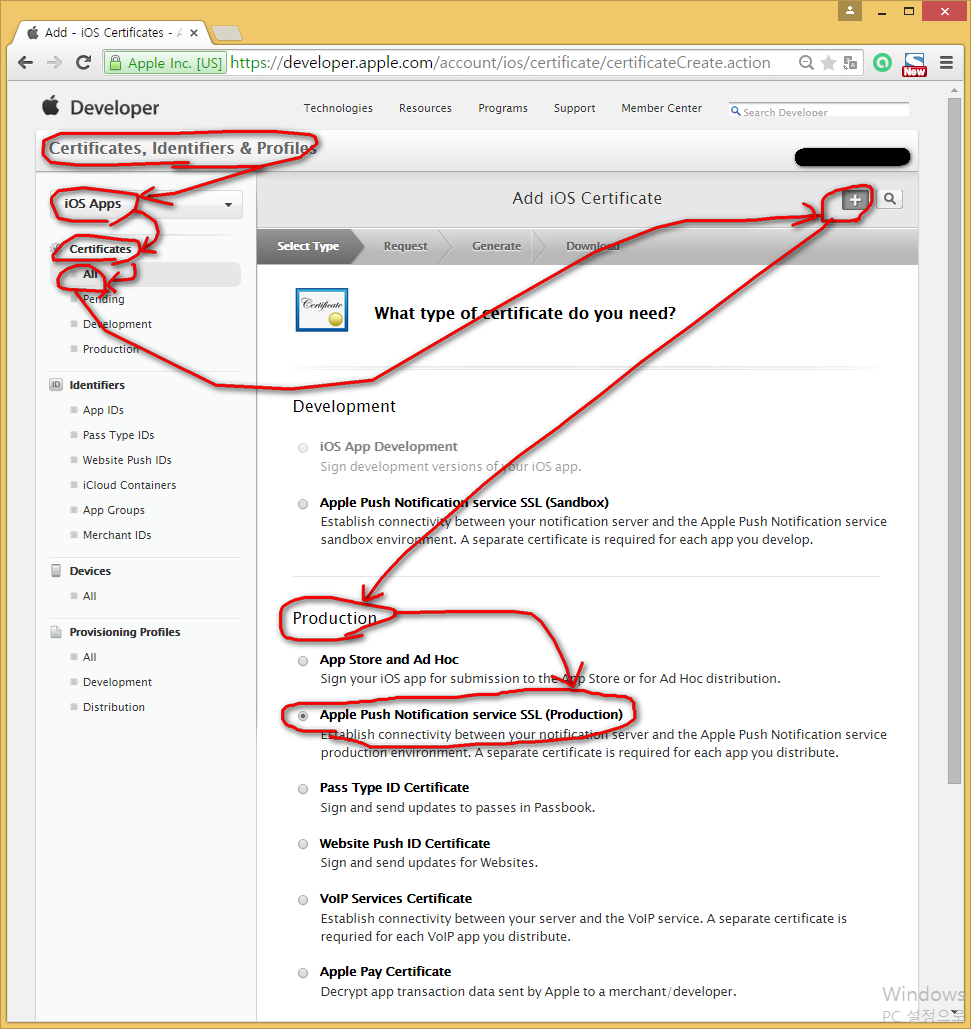The image size is (971, 1029).
Task: Click the Download step tab
Action: 592,246
